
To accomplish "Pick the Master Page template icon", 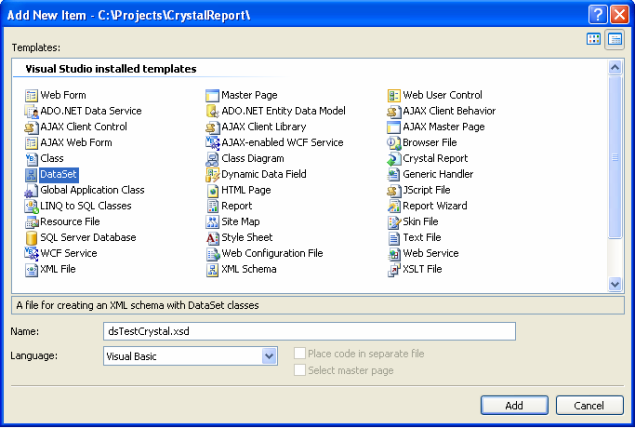I will pyautogui.click(x=212, y=95).
